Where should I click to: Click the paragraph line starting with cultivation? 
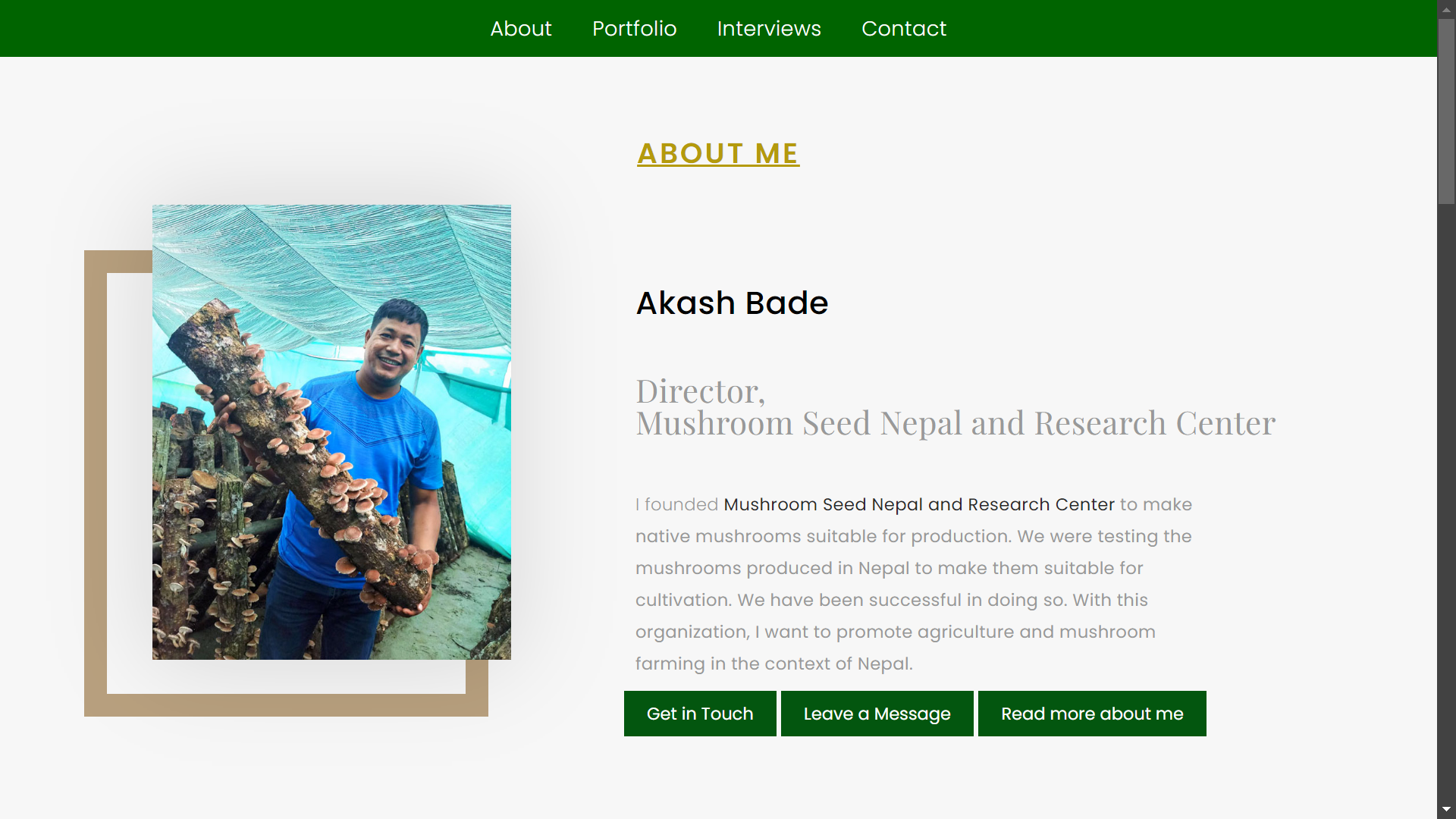click(x=891, y=600)
